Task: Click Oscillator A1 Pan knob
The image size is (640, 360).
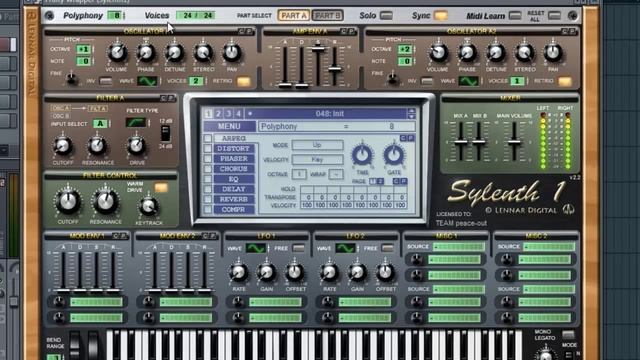Action: click(x=232, y=53)
